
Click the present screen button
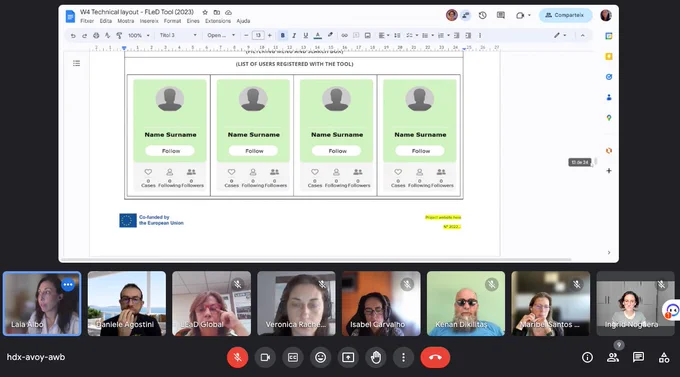pos(348,357)
